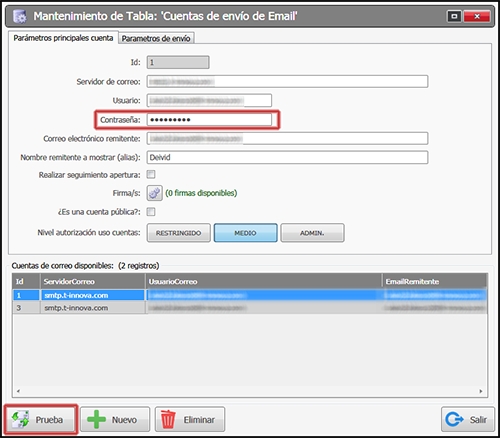Click the Id field showing 1
Viewport: 500px width, 438px height.
pyautogui.click(x=178, y=62)
